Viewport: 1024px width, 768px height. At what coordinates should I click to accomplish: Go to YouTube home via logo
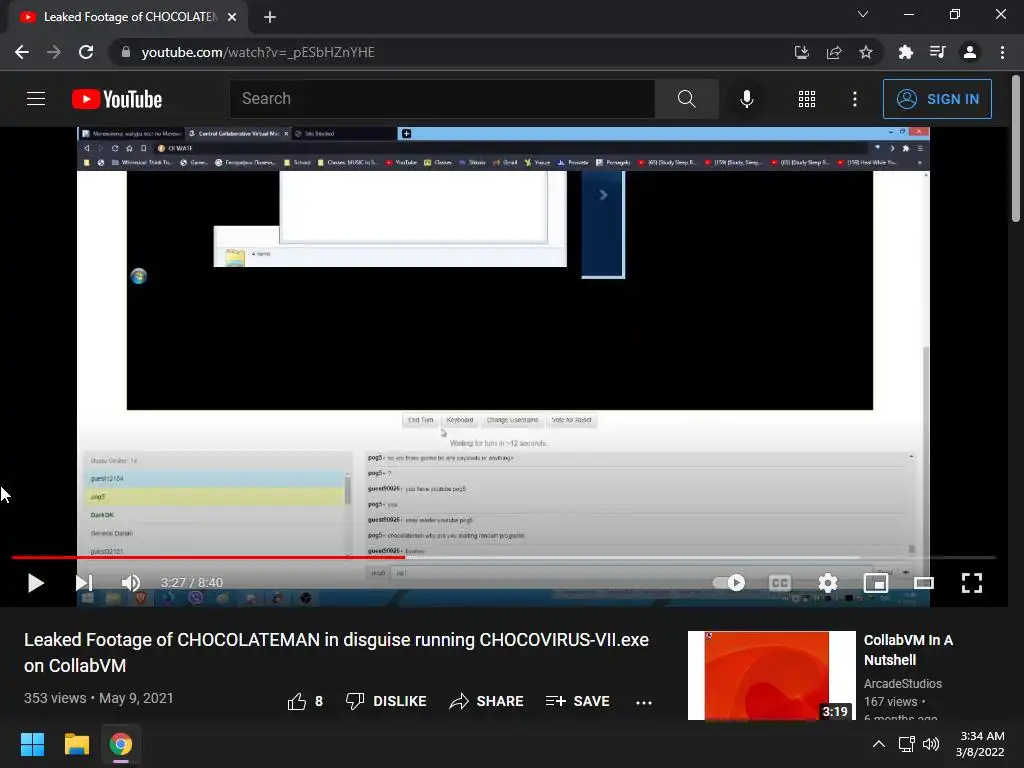tap(117, 99)
